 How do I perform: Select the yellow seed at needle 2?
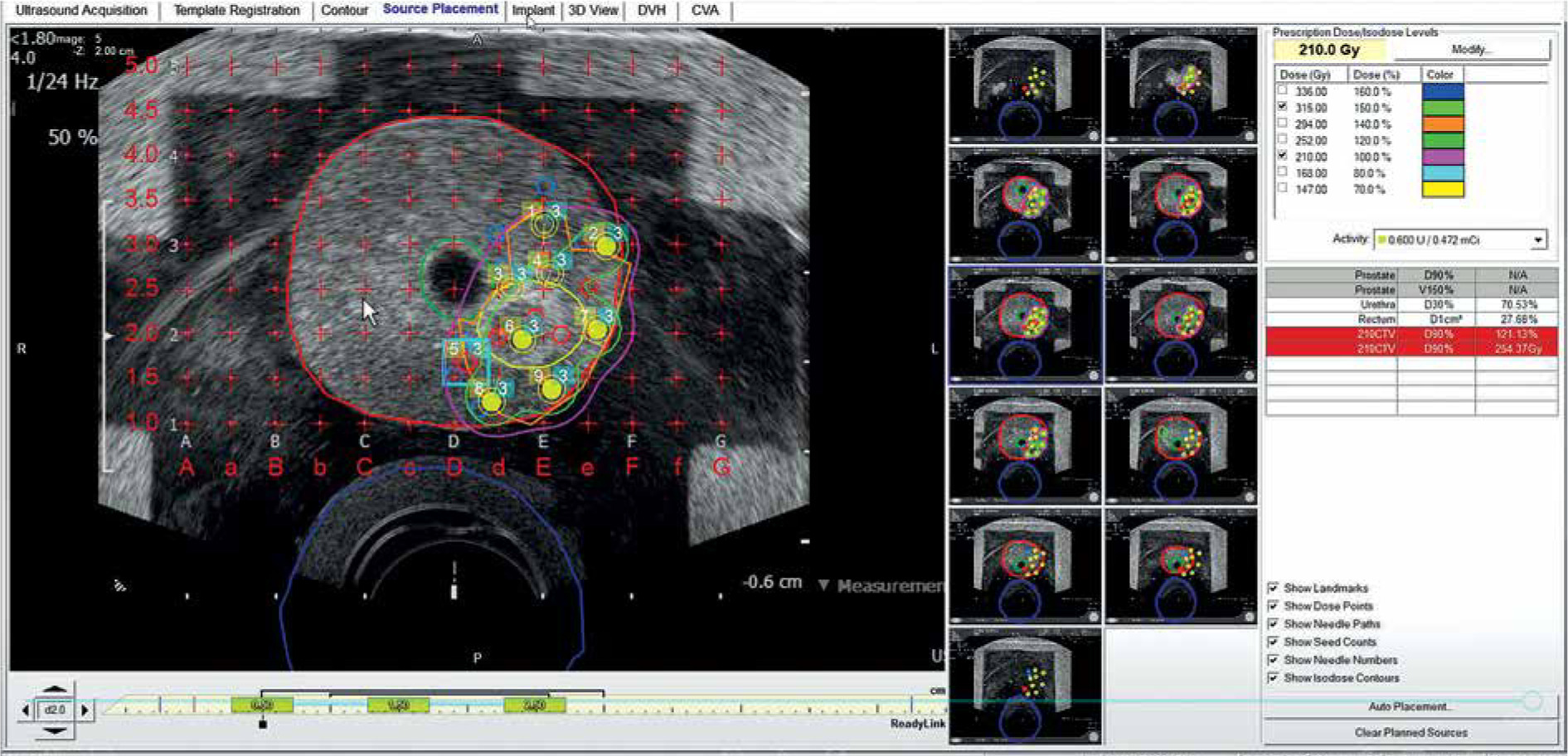coord(606,247)
